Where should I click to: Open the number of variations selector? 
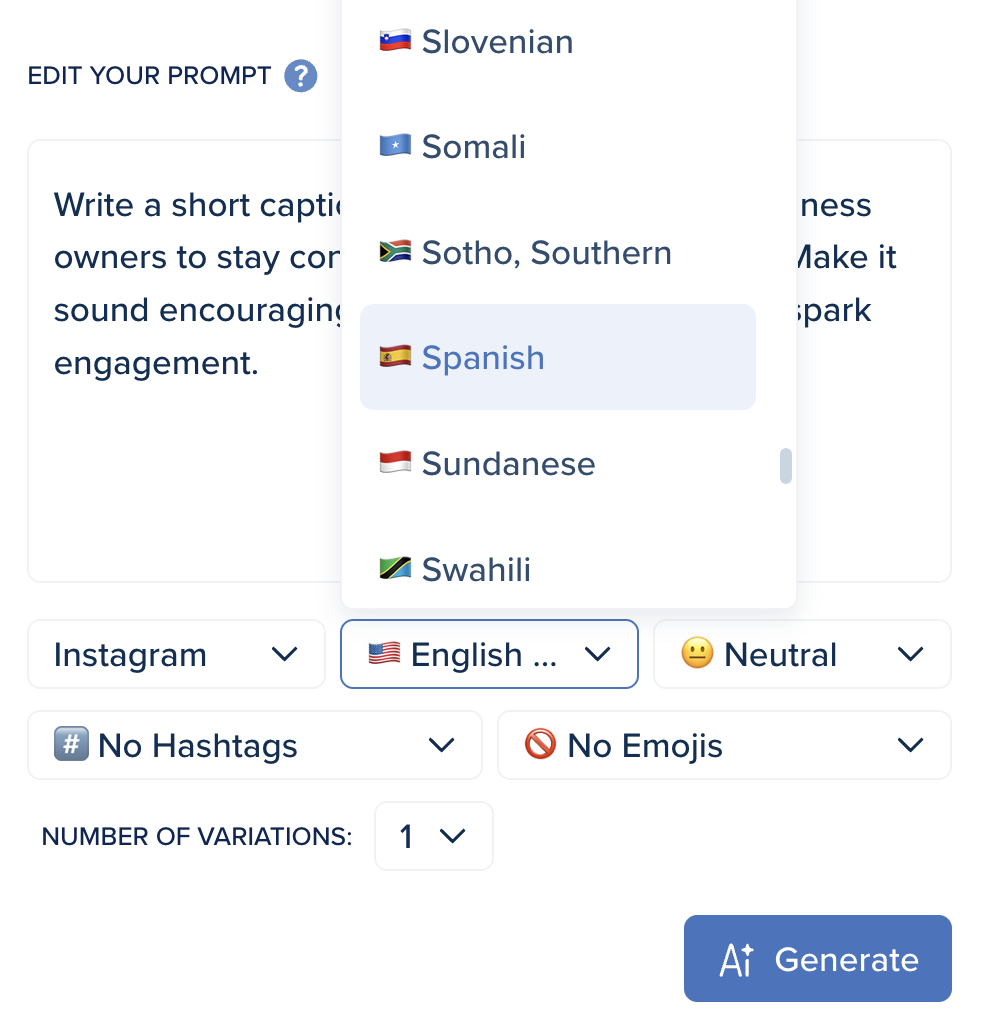click(x=433, y=836)
